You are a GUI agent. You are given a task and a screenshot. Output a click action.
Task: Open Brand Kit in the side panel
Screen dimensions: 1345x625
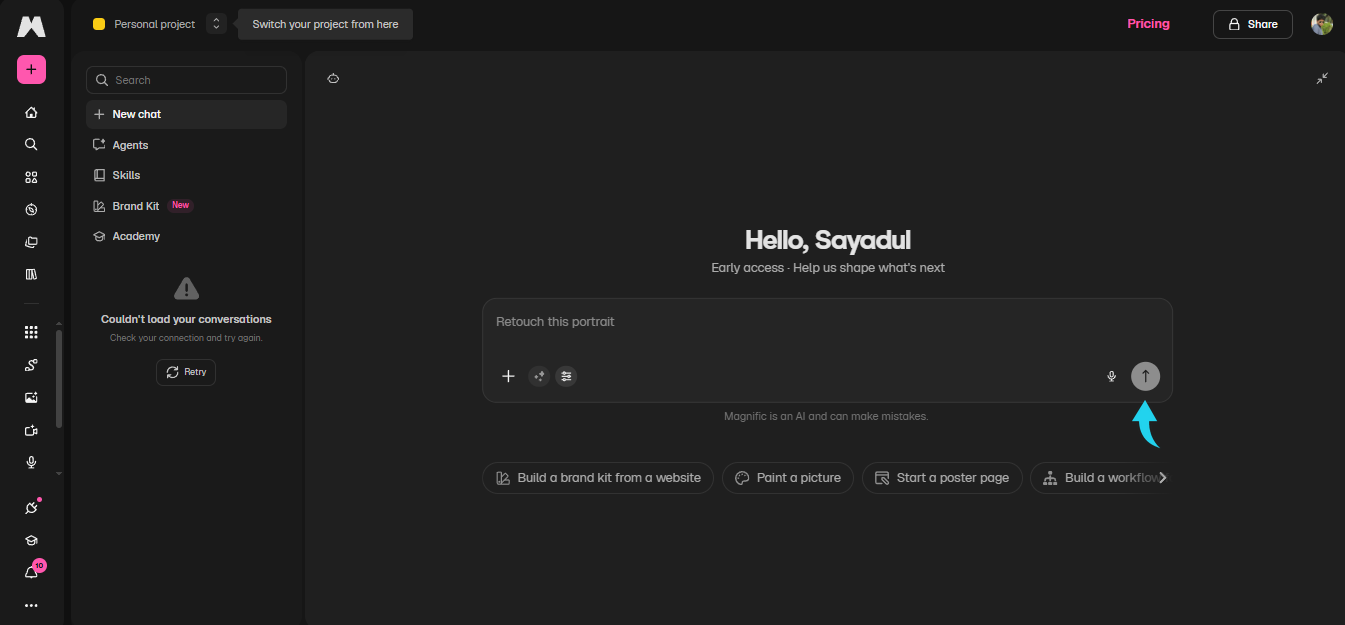click(x=186, y=206)
